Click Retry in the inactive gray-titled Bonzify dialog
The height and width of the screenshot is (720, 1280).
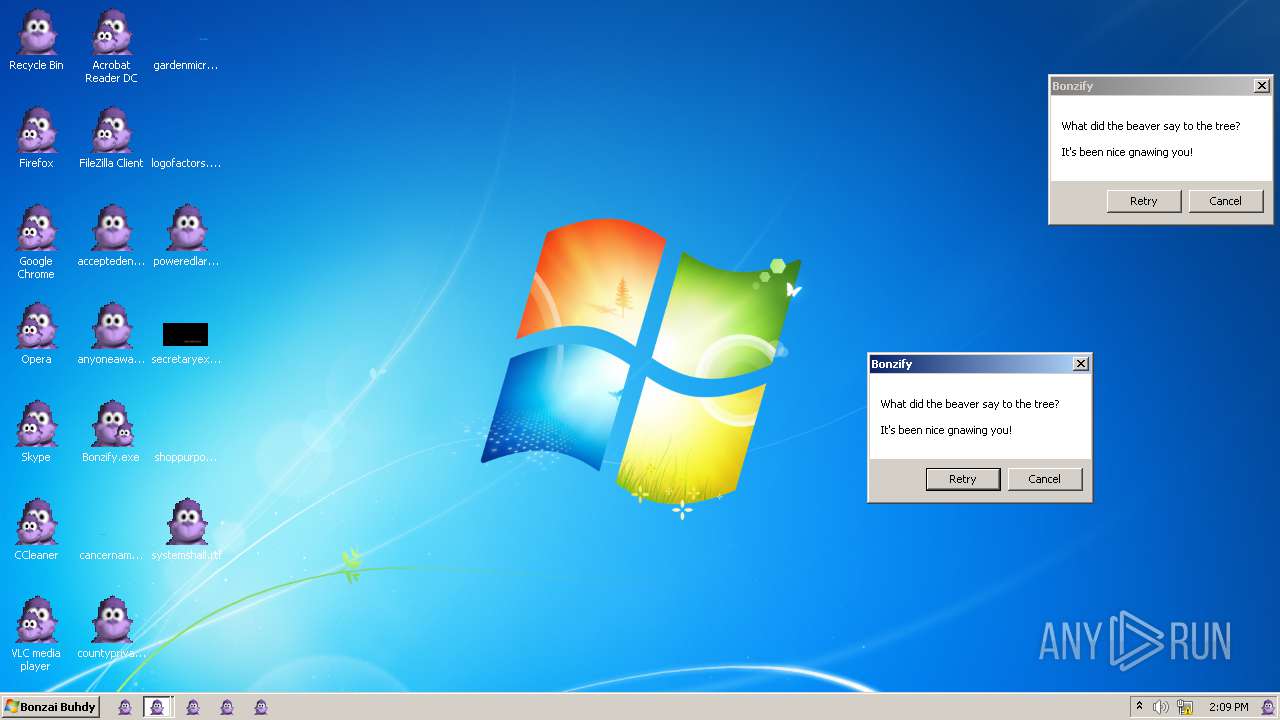(x=1143, y=201)
